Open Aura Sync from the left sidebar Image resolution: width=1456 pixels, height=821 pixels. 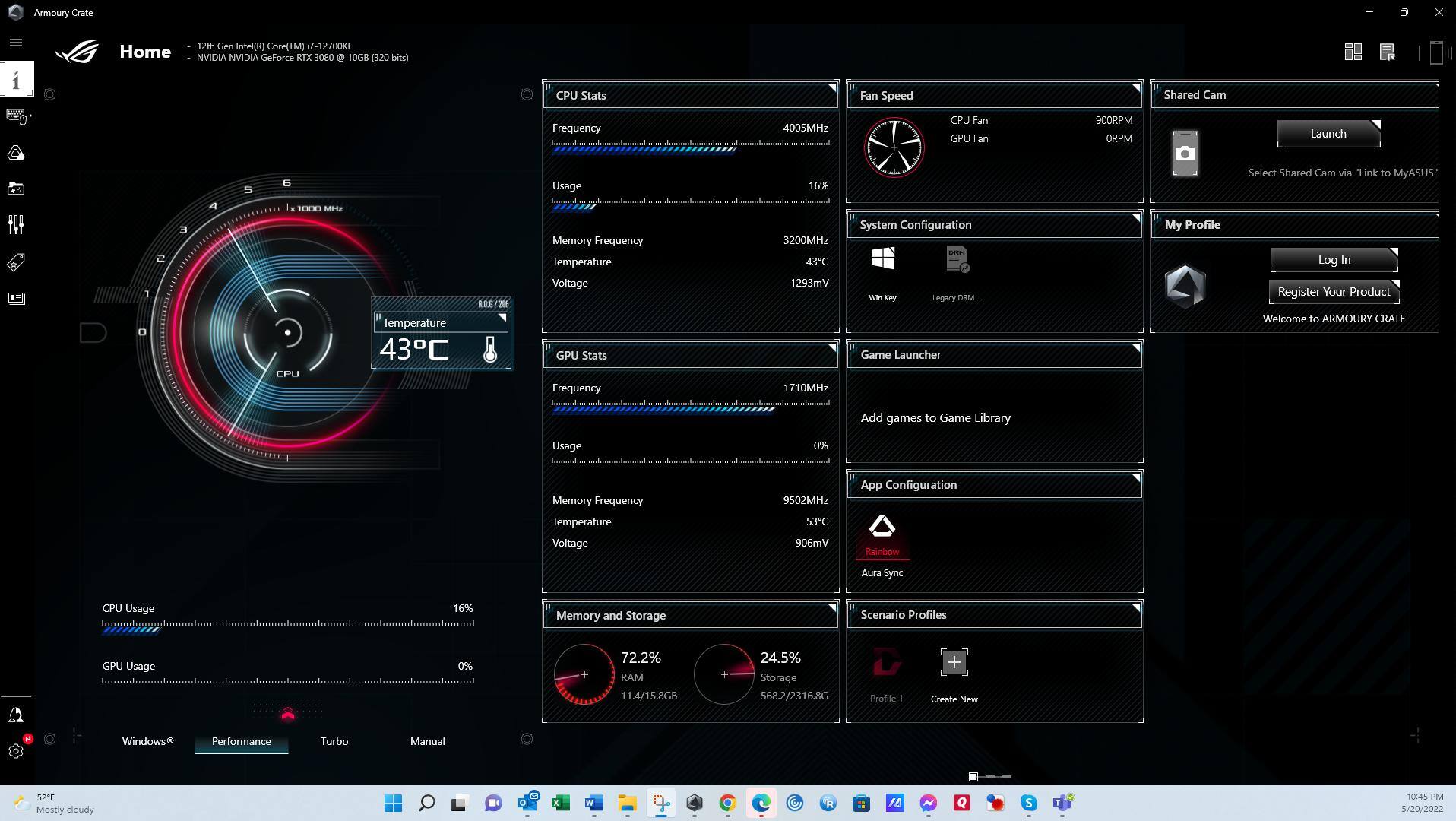[x=16, y=154]
